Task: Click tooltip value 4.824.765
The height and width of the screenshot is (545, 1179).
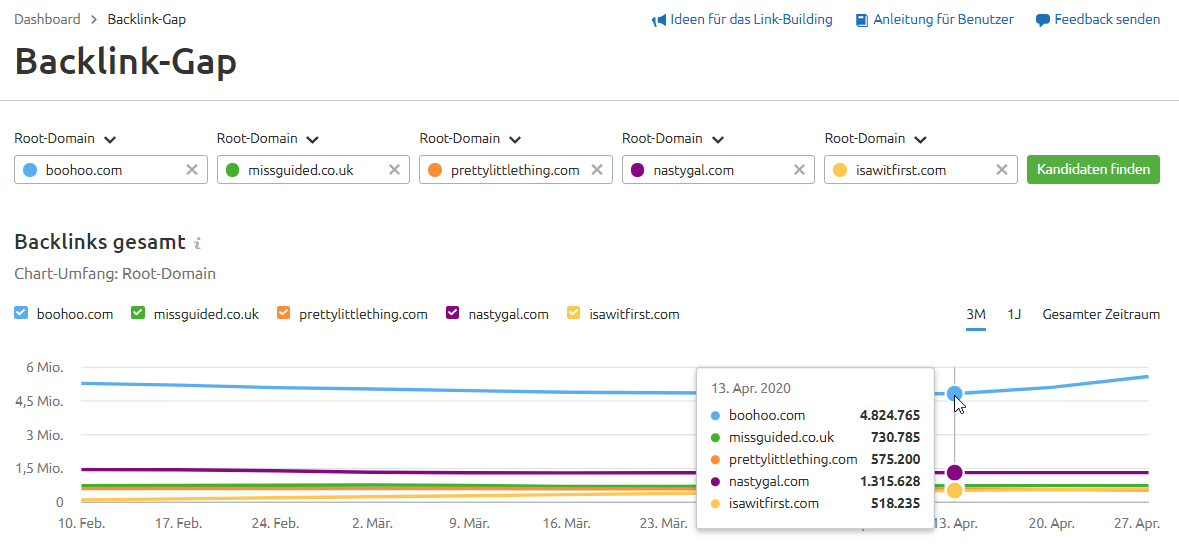Action: (x=890, y=415)
